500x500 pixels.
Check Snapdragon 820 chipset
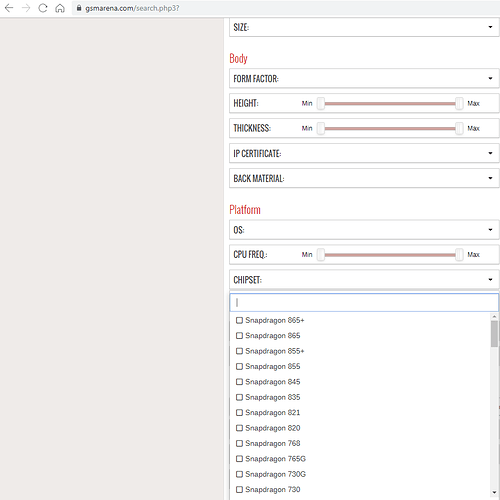239,428
